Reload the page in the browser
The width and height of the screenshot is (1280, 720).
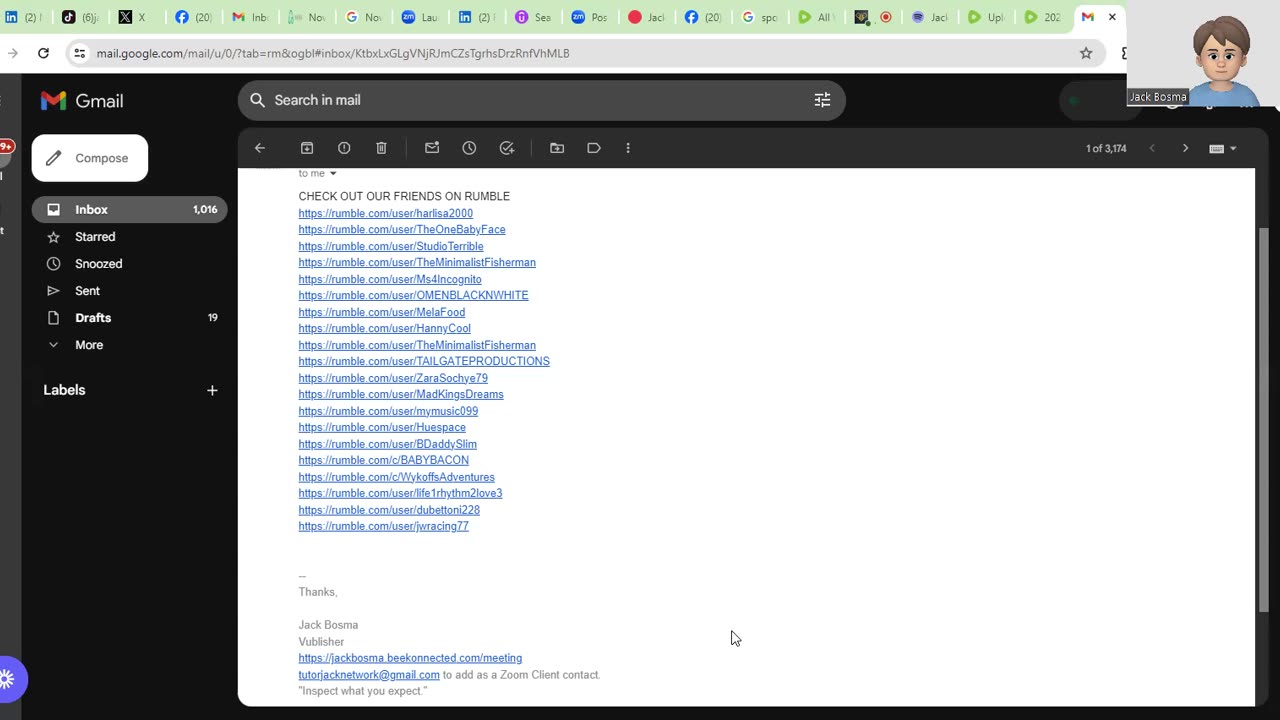(43, 53)
